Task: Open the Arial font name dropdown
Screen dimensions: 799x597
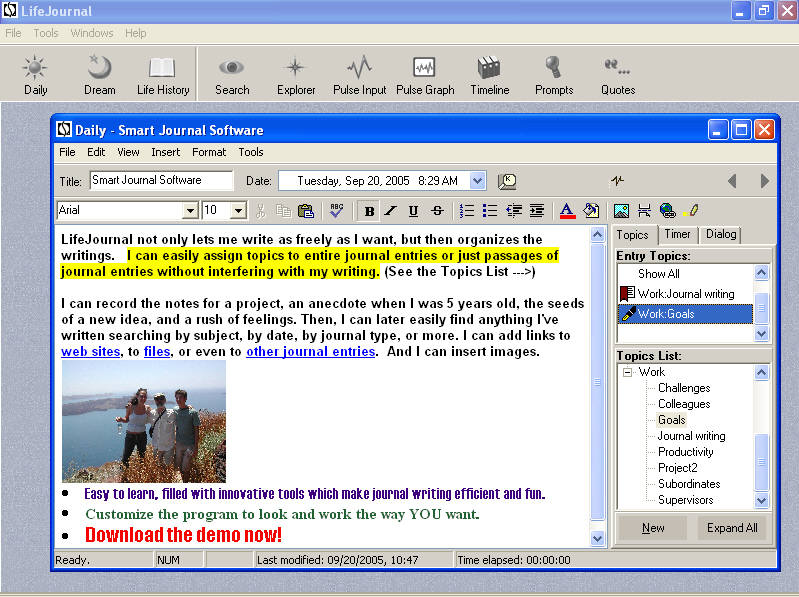Action: 189,210
